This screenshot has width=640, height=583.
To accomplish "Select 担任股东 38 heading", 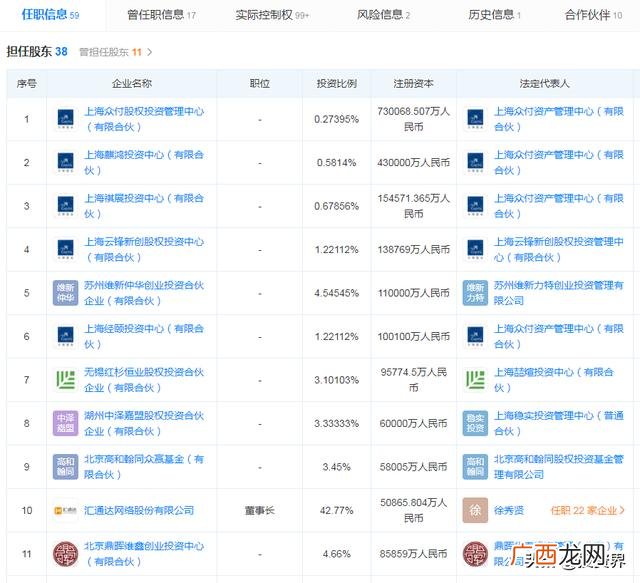I will click(37, 52).
